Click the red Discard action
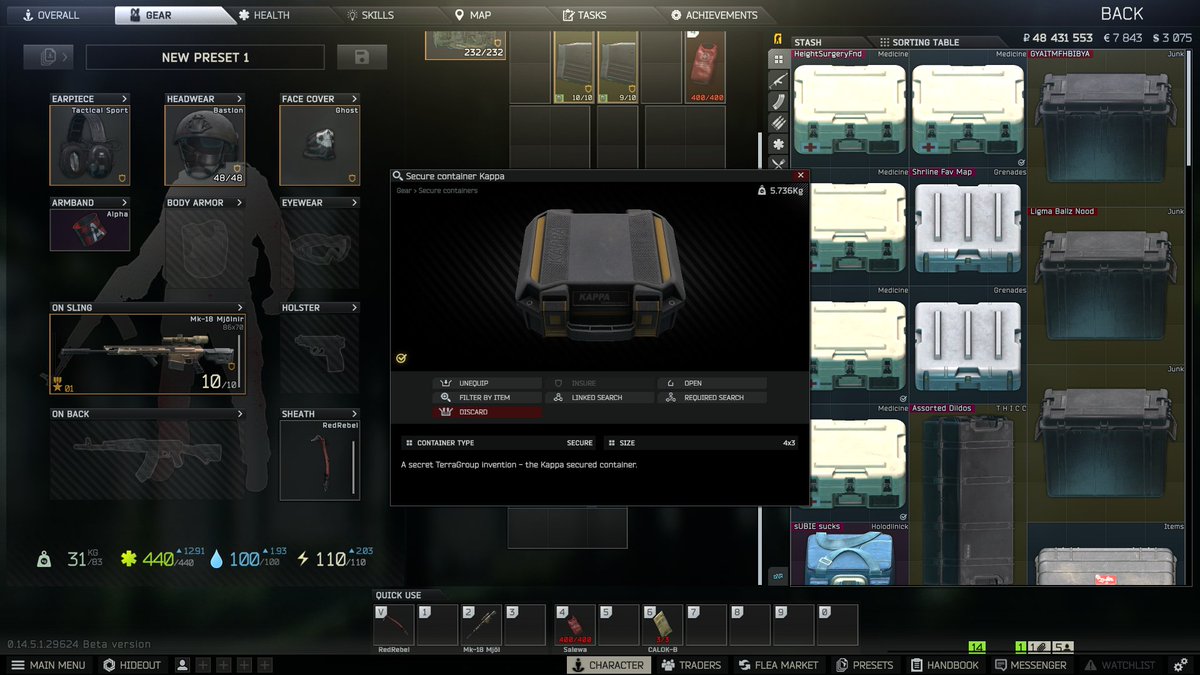The image size is (1200, 675). pyautogui.click(x=487, y=412)
